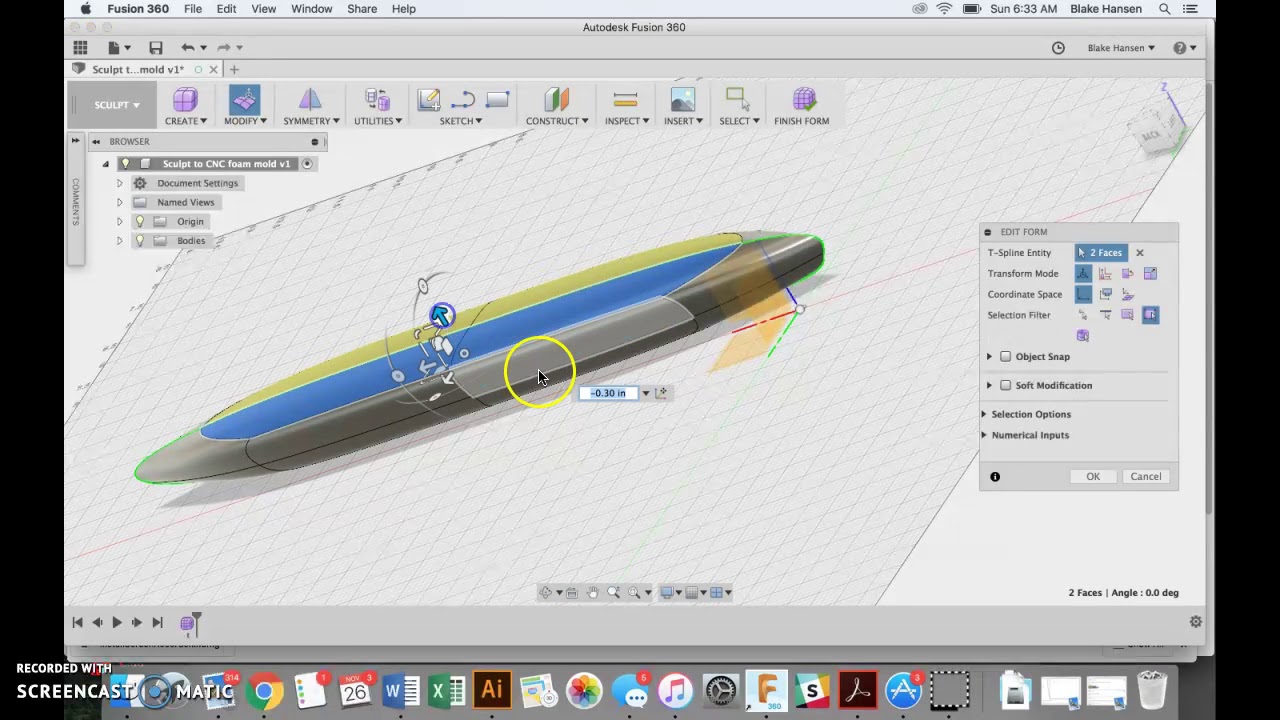Select the Edit Form modify icon

point(244,99)
